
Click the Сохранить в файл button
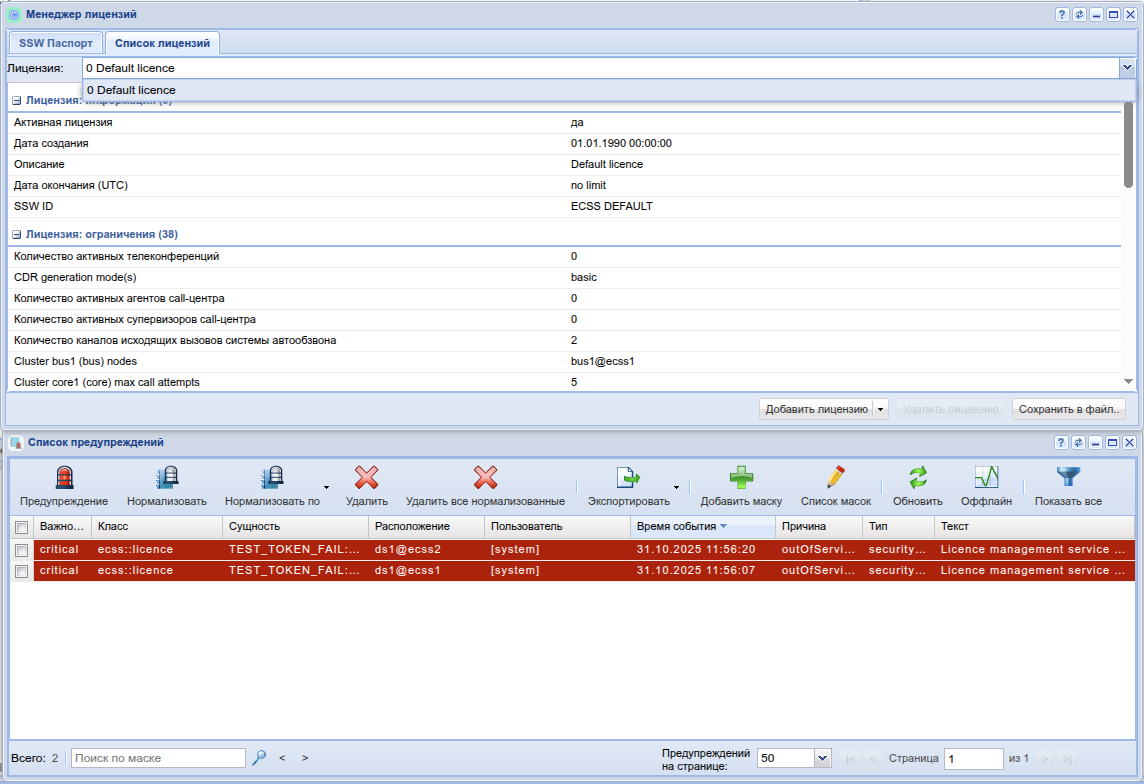click(1069, 409)
